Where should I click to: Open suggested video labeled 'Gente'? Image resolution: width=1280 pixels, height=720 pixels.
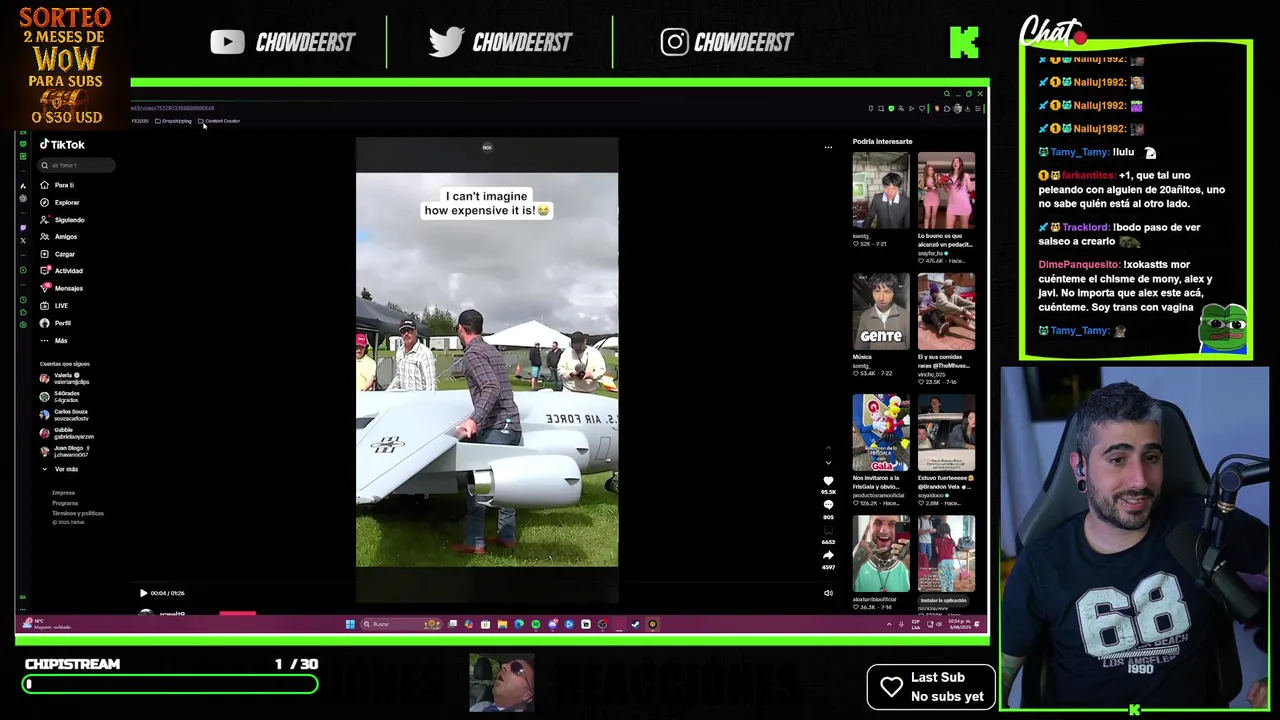881,311
